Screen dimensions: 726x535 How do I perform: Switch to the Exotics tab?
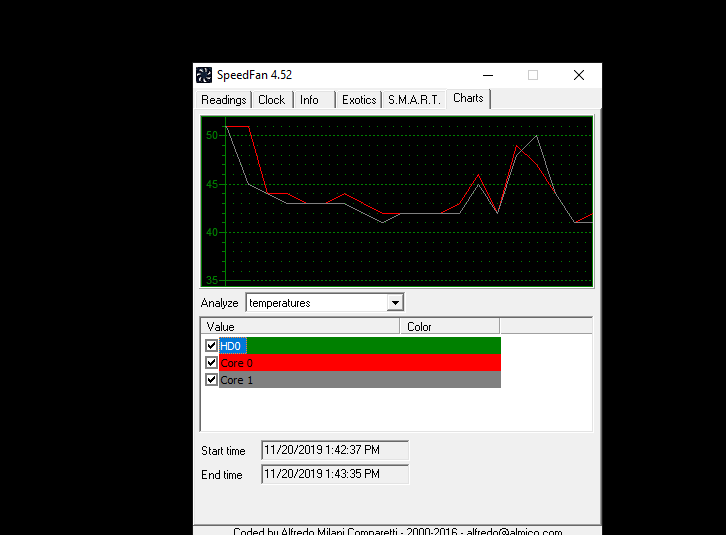(359, 100)
